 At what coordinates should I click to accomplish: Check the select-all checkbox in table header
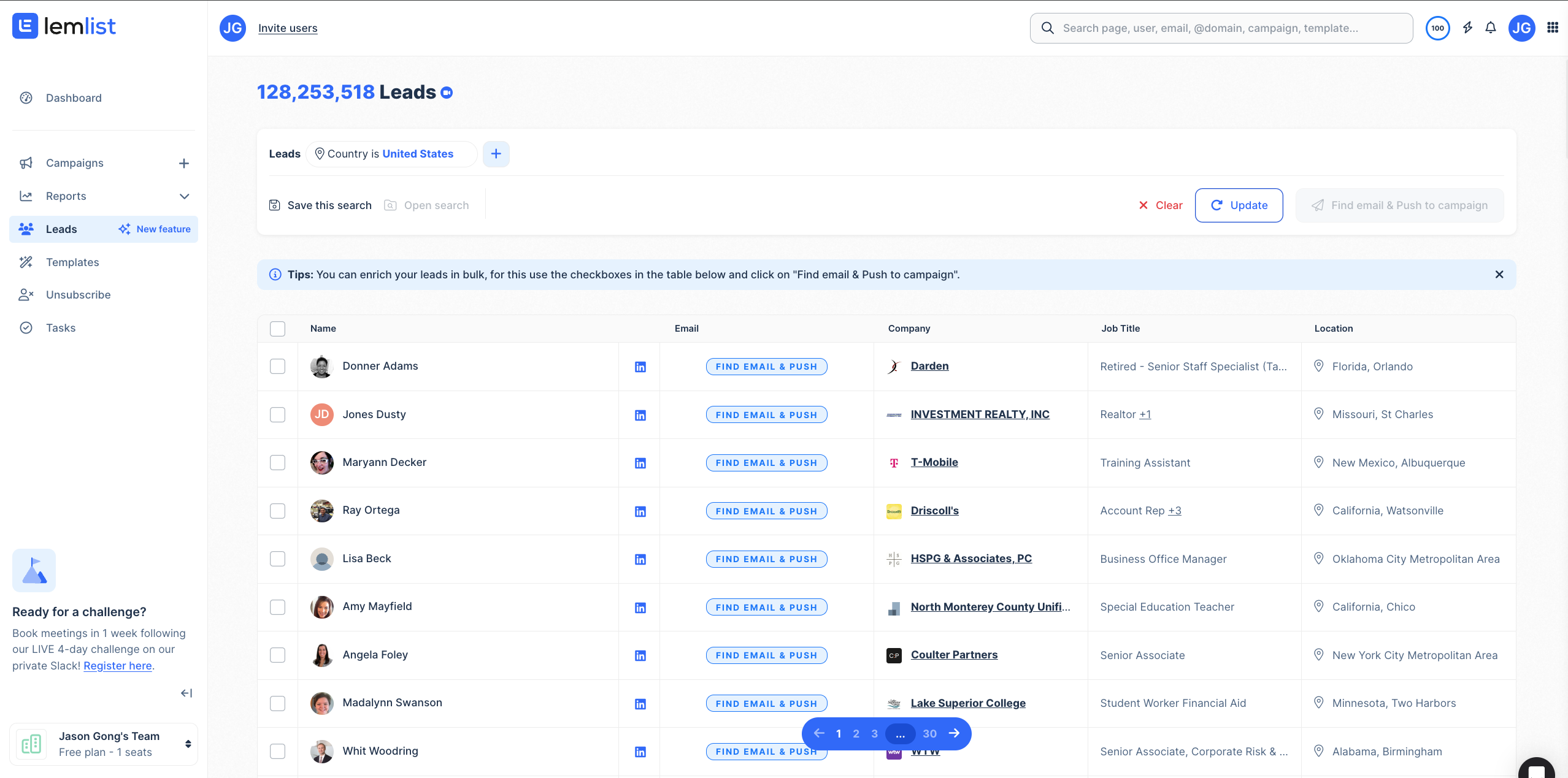point(277,329)
